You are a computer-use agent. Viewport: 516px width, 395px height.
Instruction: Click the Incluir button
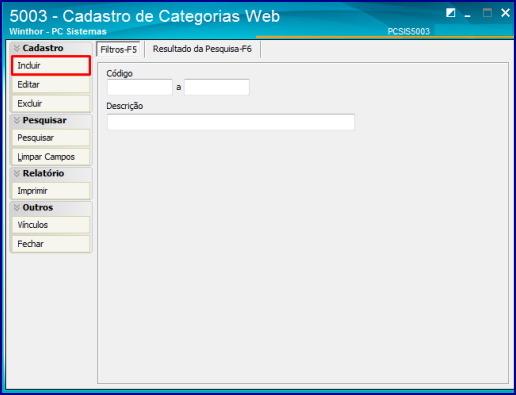coord(51,65)
